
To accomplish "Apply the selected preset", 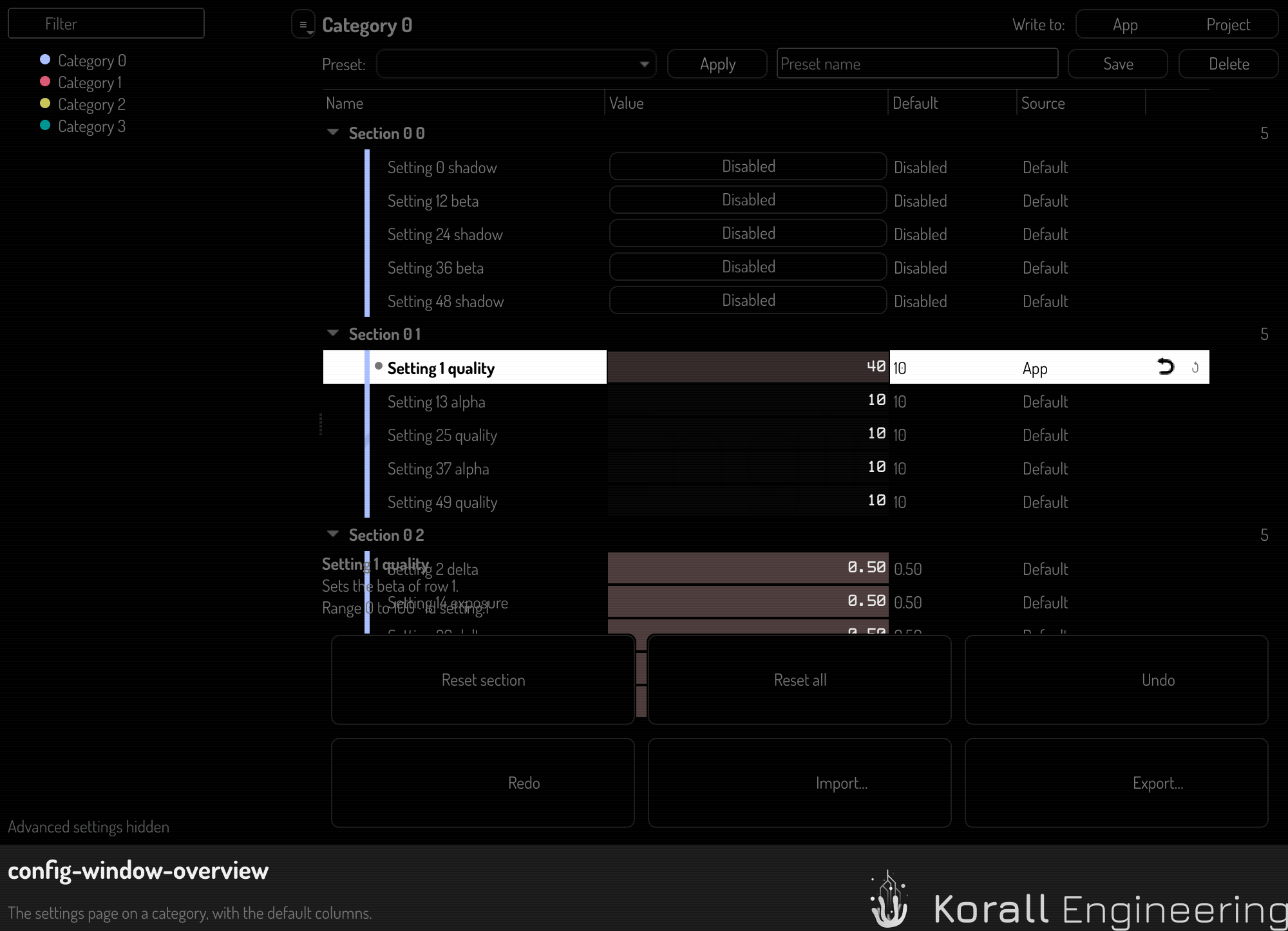I will click(717, 64).
